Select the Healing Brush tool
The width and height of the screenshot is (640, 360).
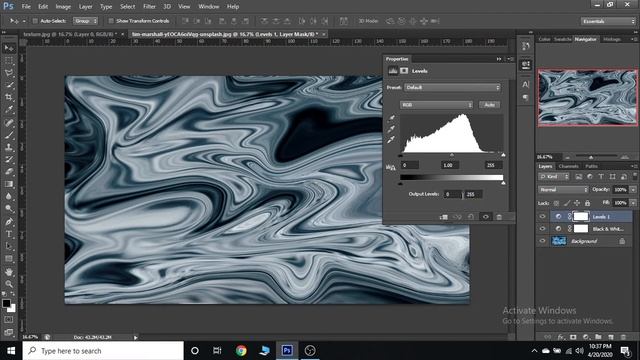pos(9,122)
